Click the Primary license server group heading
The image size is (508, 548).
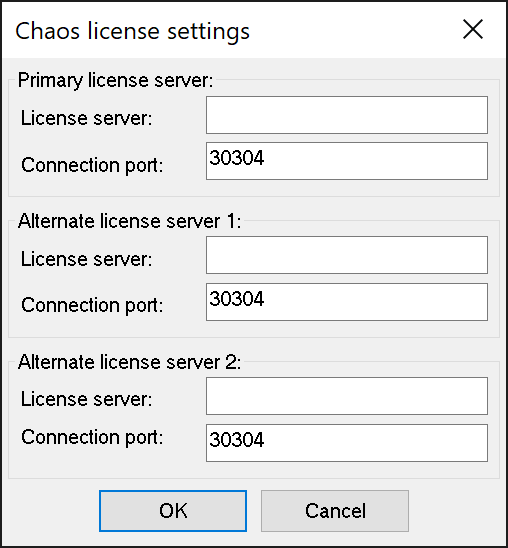(115, 80)
